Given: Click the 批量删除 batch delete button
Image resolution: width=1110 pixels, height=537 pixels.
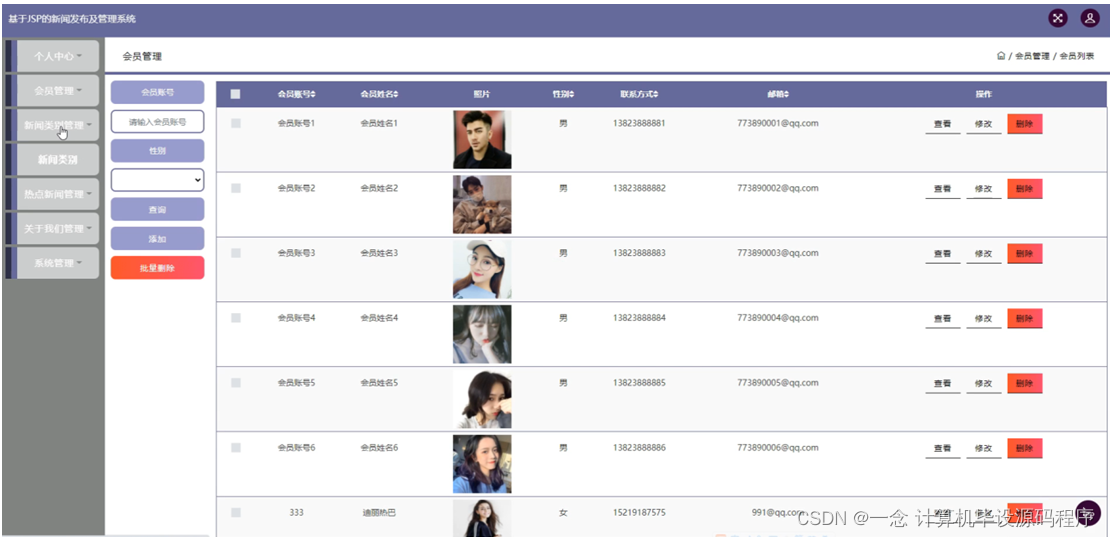Looking at the screenshot, I should pyautogui.click(x=157, y=268).
